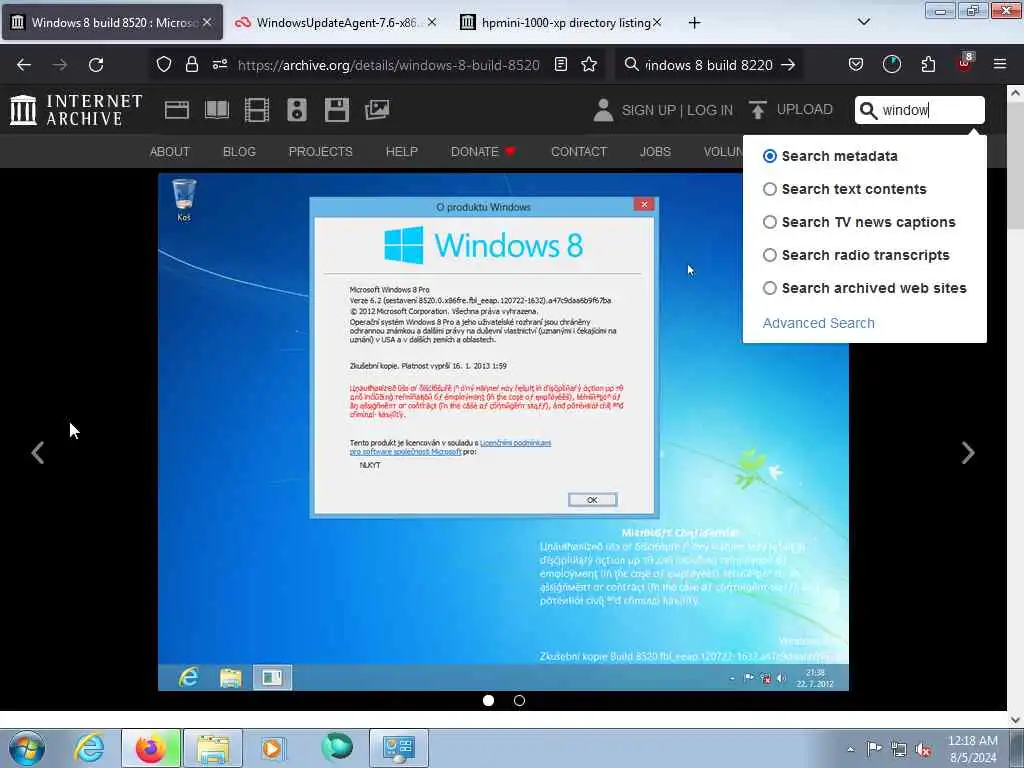Open the Firefox hamburger menu
The image size is (1024, 768).
click(1000, 65)
